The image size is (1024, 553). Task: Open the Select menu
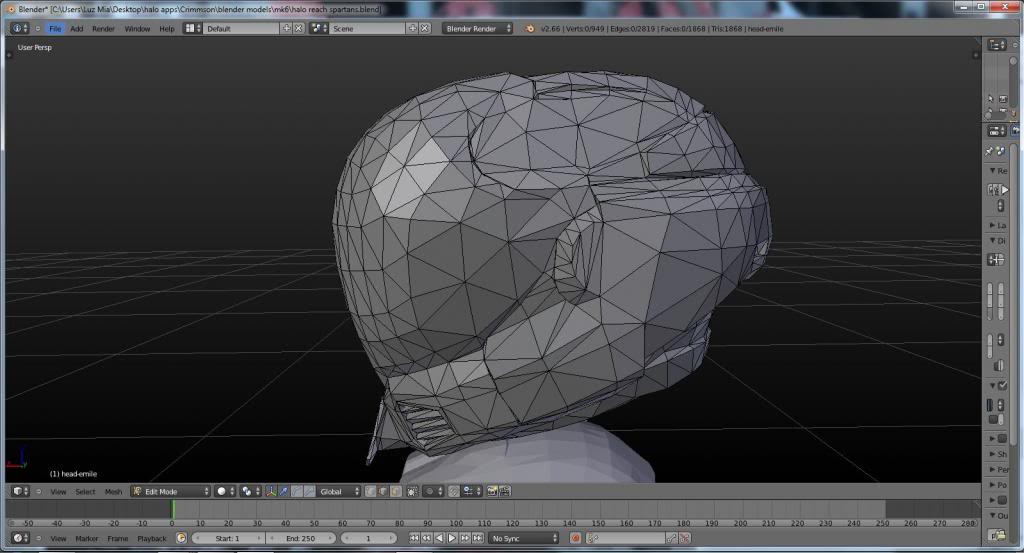85,492
